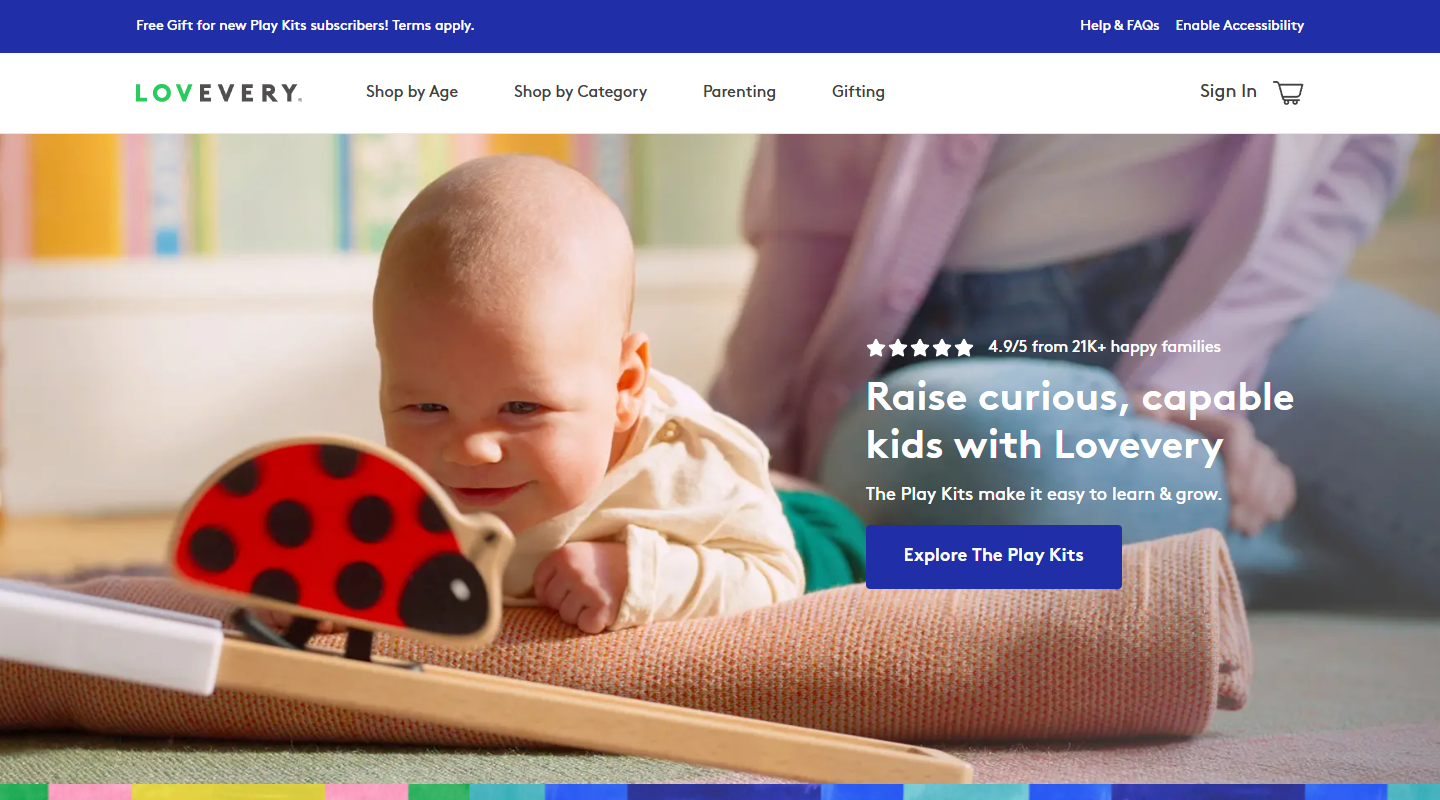
Task: Click the 4.9/5 from 21K+ happy families text
Action: (x=1105, y=347)
